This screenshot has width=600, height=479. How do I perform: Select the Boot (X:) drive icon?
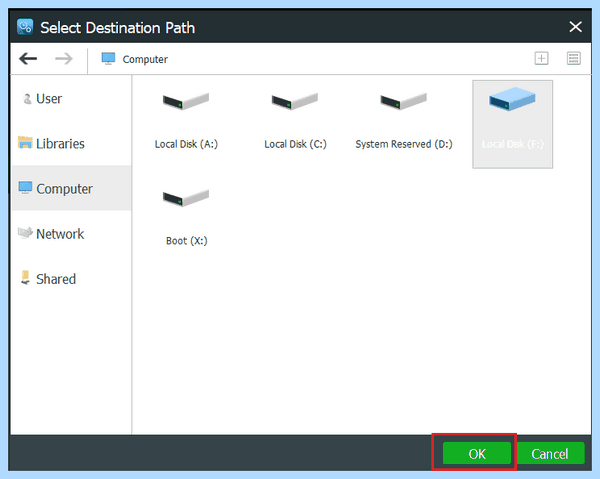pos(186,198)
